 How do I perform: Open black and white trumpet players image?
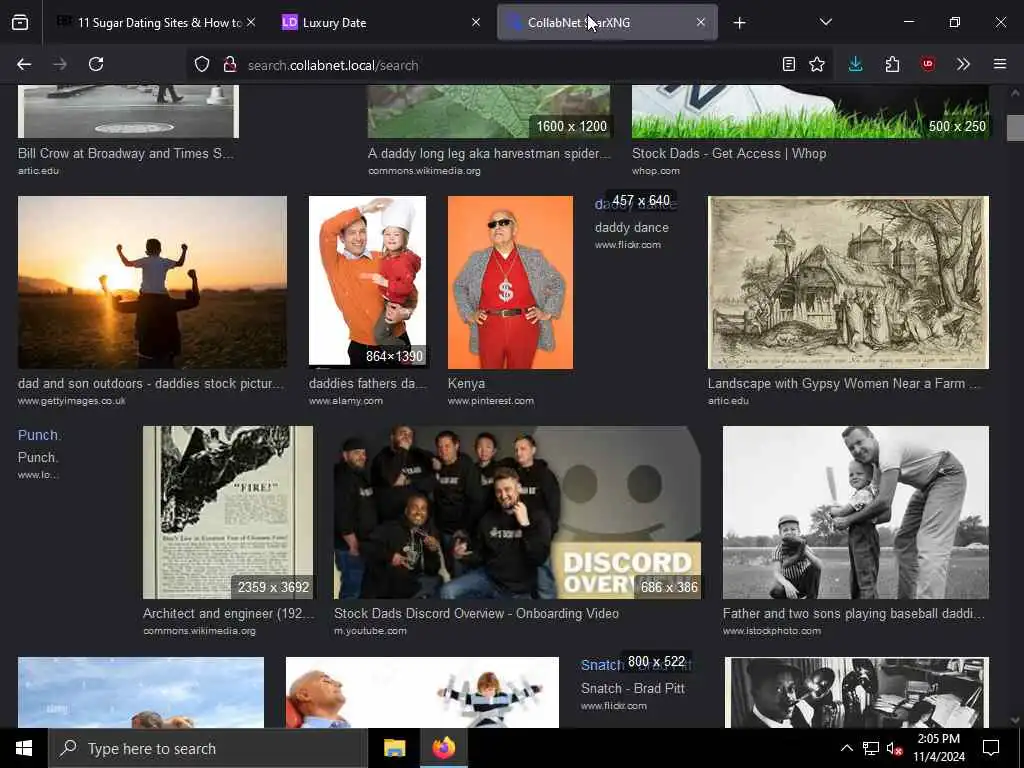(x=857, y=692)
